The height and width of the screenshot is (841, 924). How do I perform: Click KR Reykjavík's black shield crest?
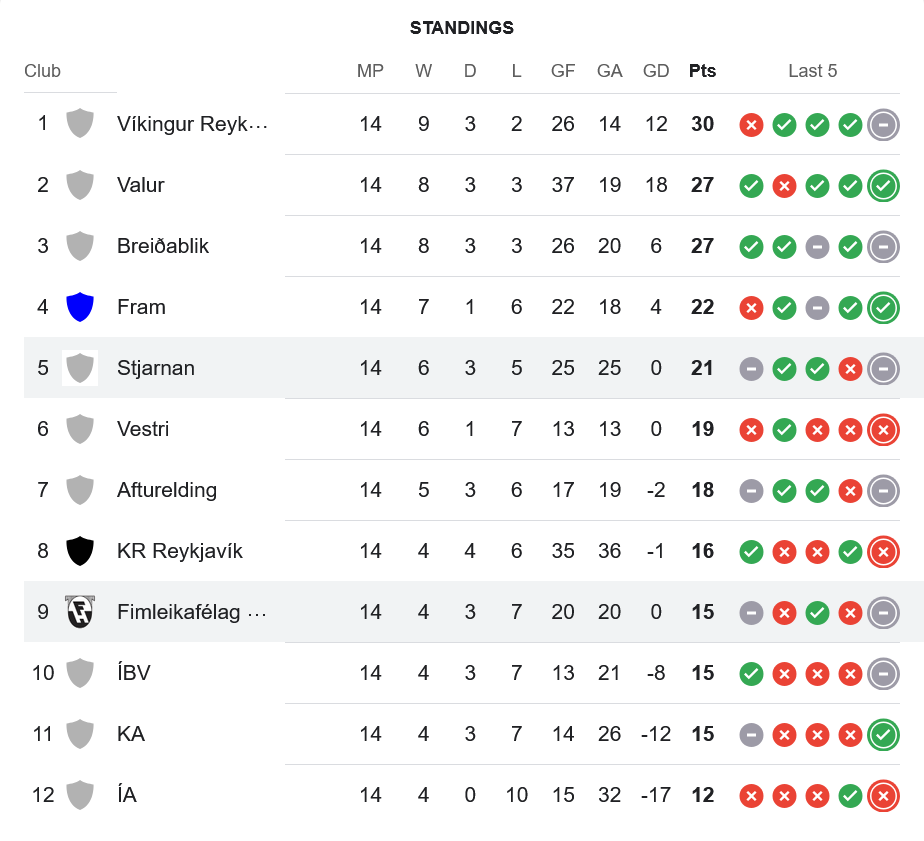pos(80,551)
